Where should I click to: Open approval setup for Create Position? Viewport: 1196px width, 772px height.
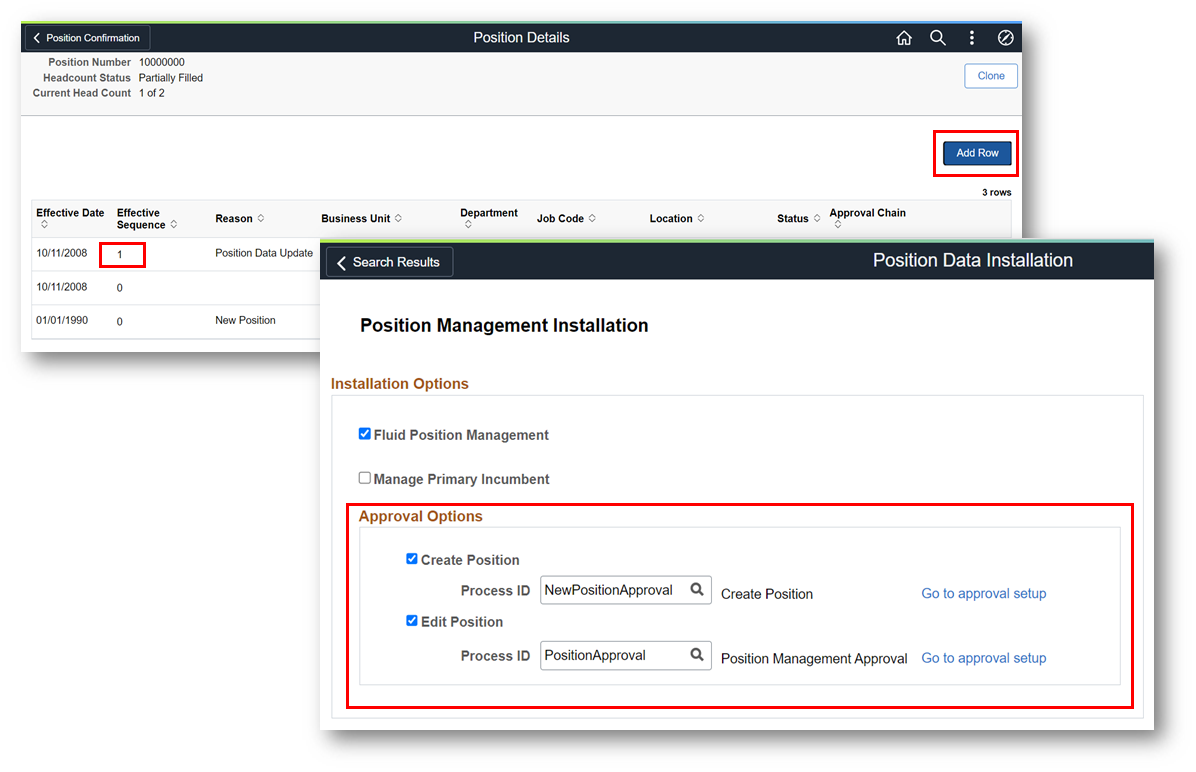tap(983, 593)
